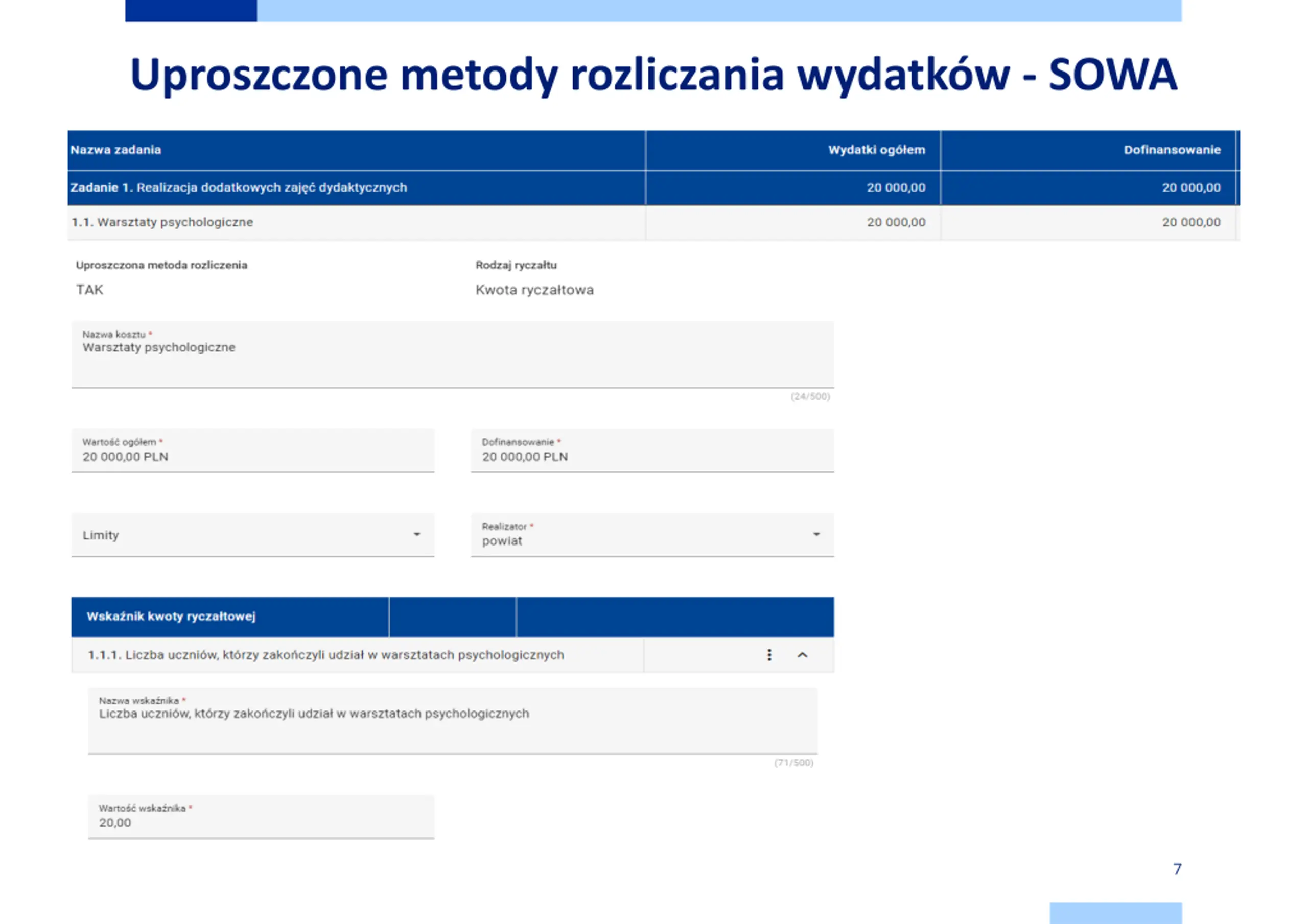Image resolution: width=1308 pixels, height=924 pixels.
Task: Click the Nazwa kosztu input field
Action: [452, 354]
